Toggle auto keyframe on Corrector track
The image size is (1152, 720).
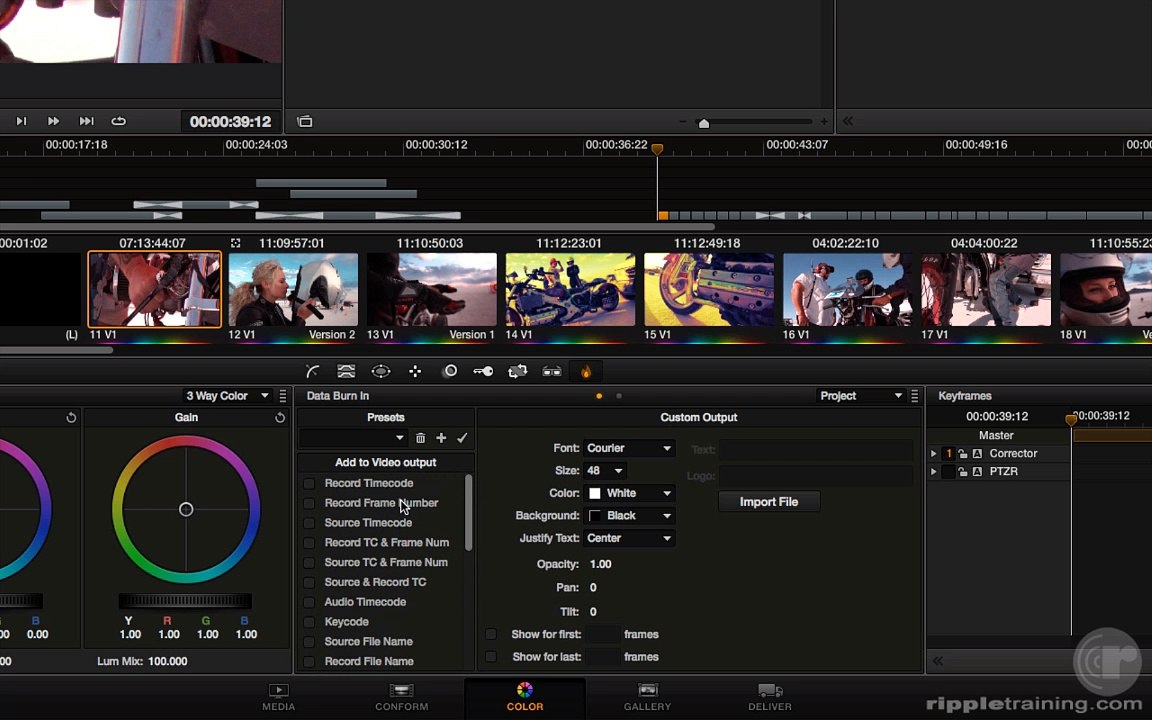click(x=977, y=454)
